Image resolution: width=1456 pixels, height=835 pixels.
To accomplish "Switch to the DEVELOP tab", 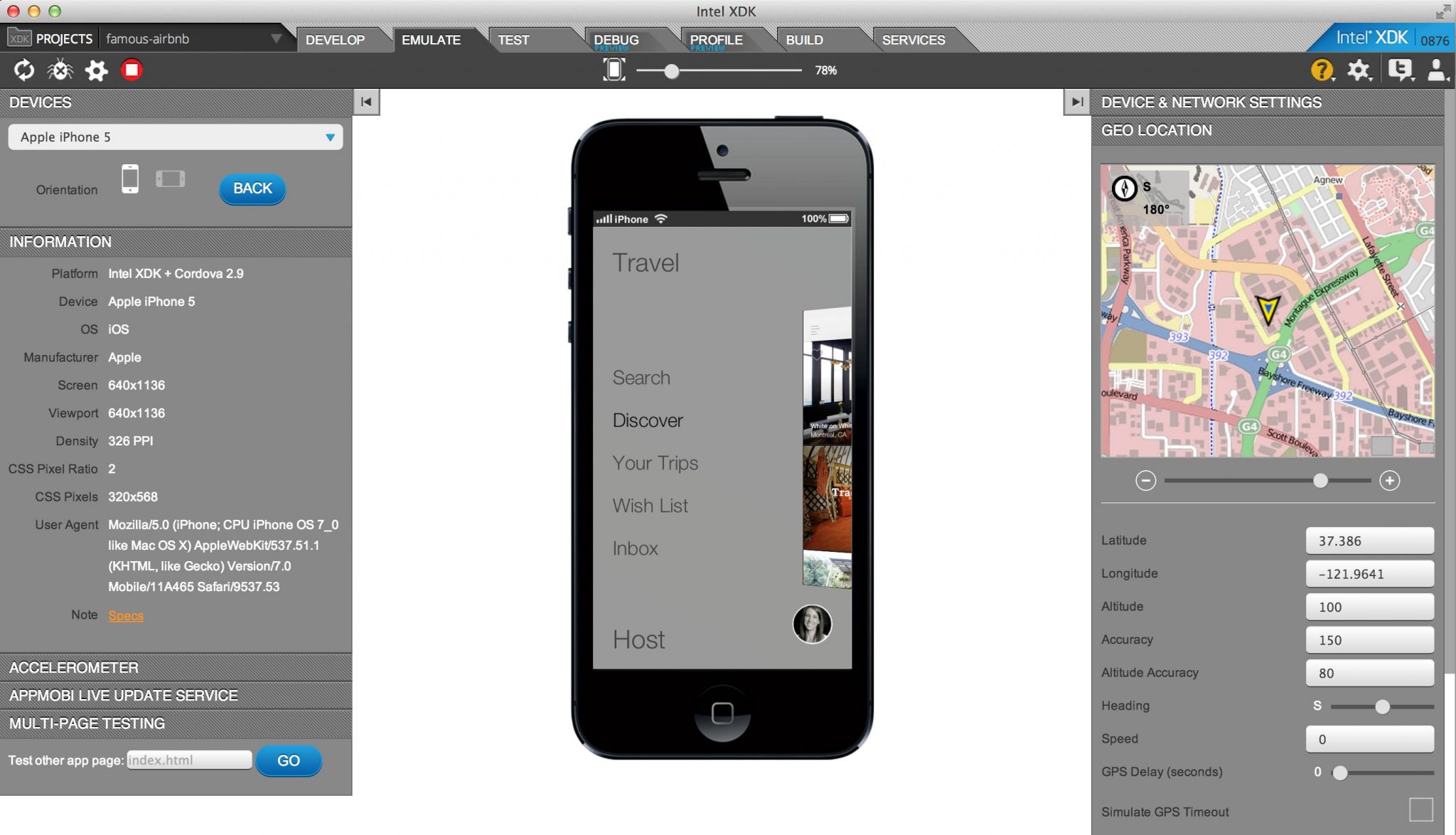I will tap(336, 40).
